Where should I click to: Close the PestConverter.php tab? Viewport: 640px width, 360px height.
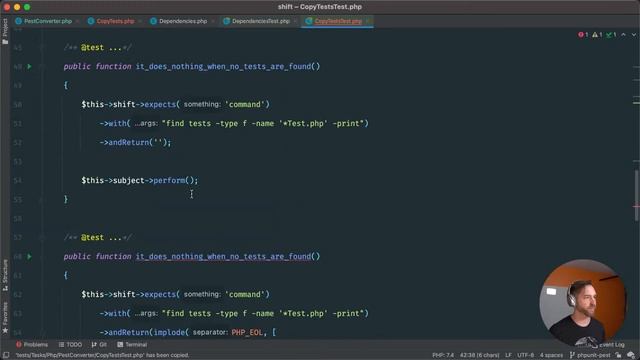77,21
